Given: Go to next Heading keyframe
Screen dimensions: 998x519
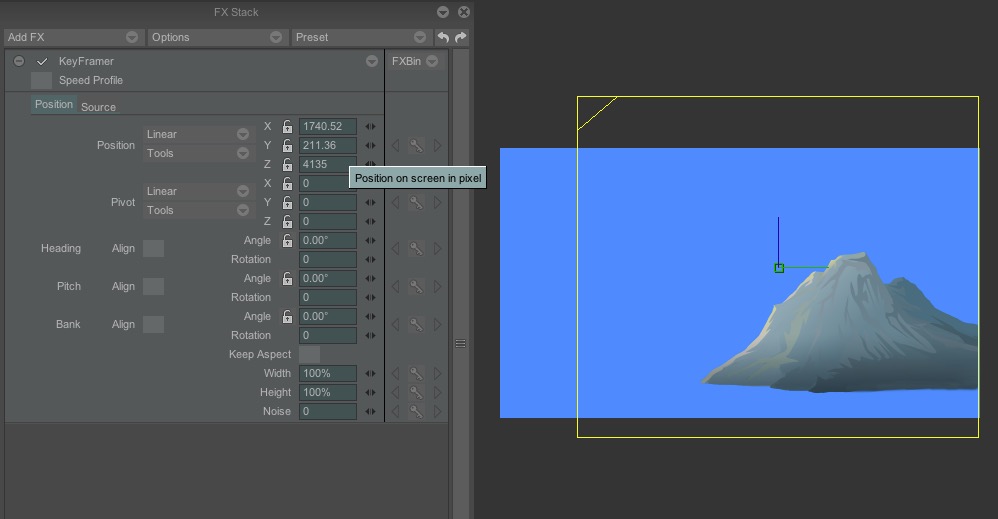Looking at the screenshot, I should point(437,249).
